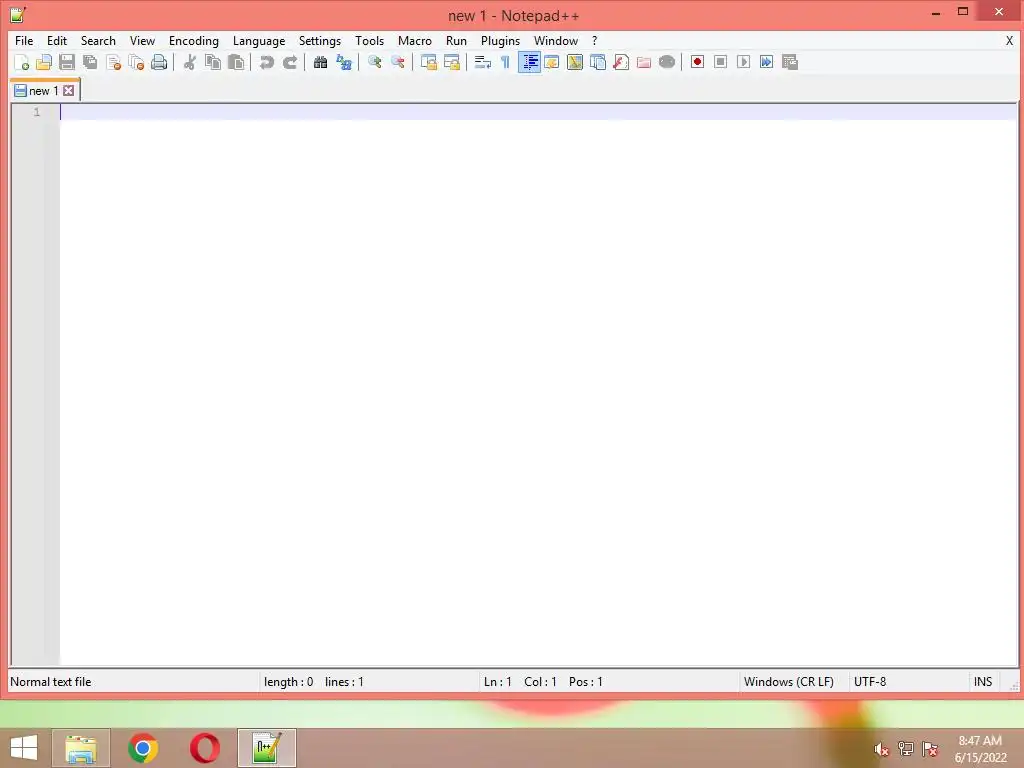Redo the action using toolbar arrow
The width and height of the screenshot is (1024, 768).
coord(289,62)
